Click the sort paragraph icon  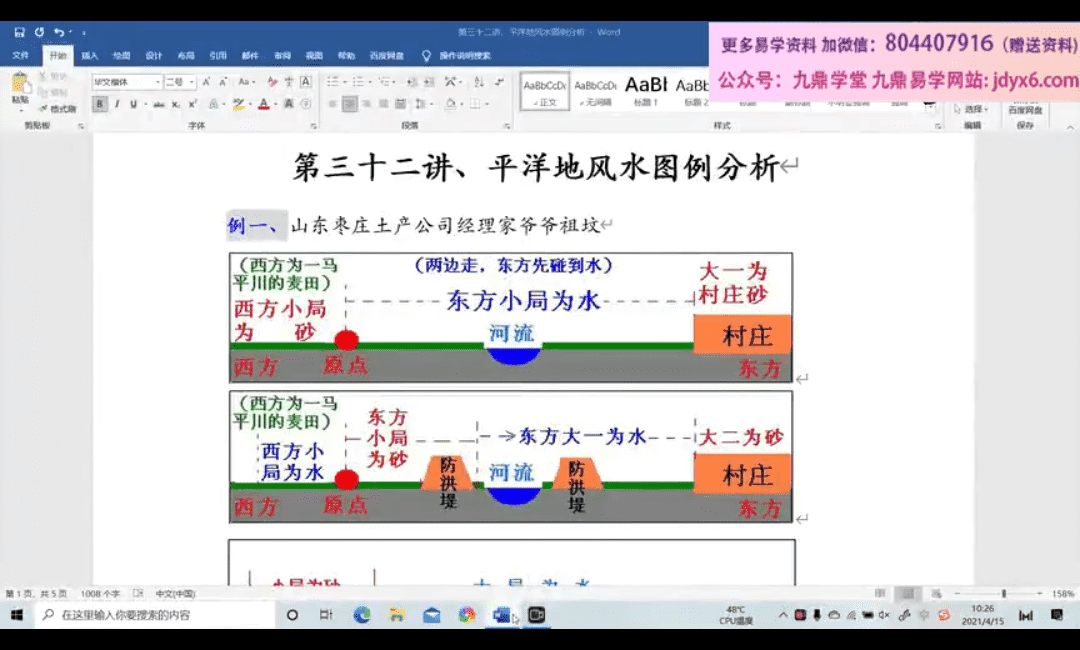coord(478,82)
